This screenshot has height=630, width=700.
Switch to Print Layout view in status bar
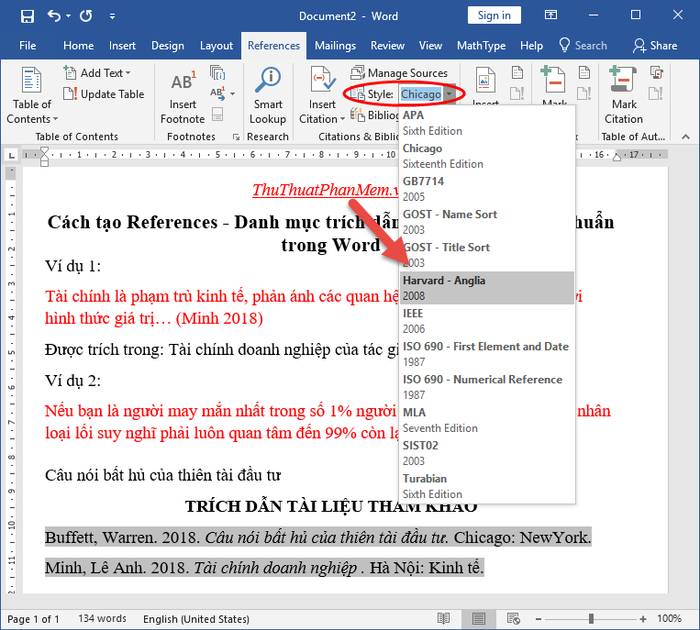[x=478, y=618]
